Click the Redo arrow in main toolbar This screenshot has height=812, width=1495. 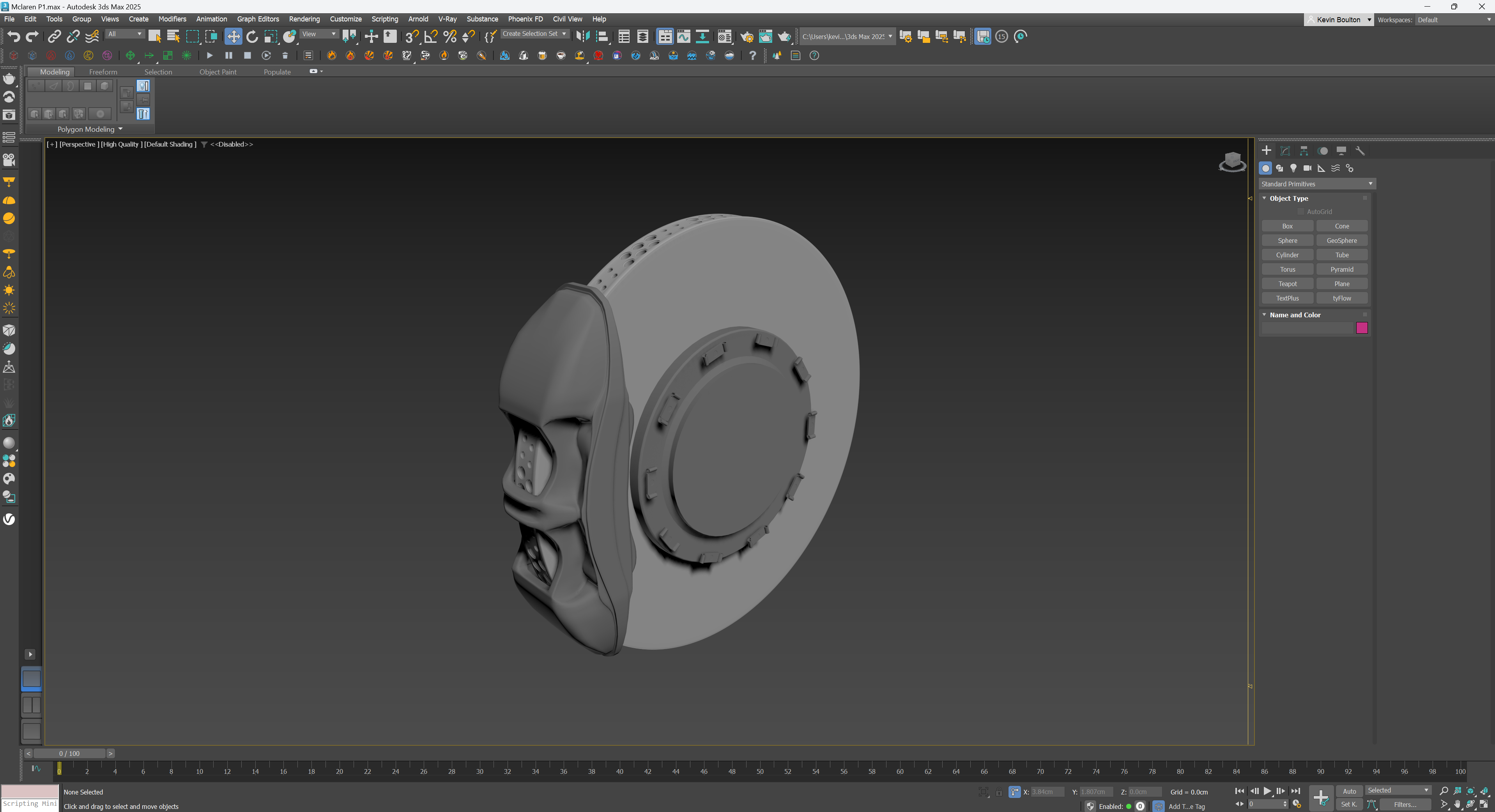click(x=32, y=37)
